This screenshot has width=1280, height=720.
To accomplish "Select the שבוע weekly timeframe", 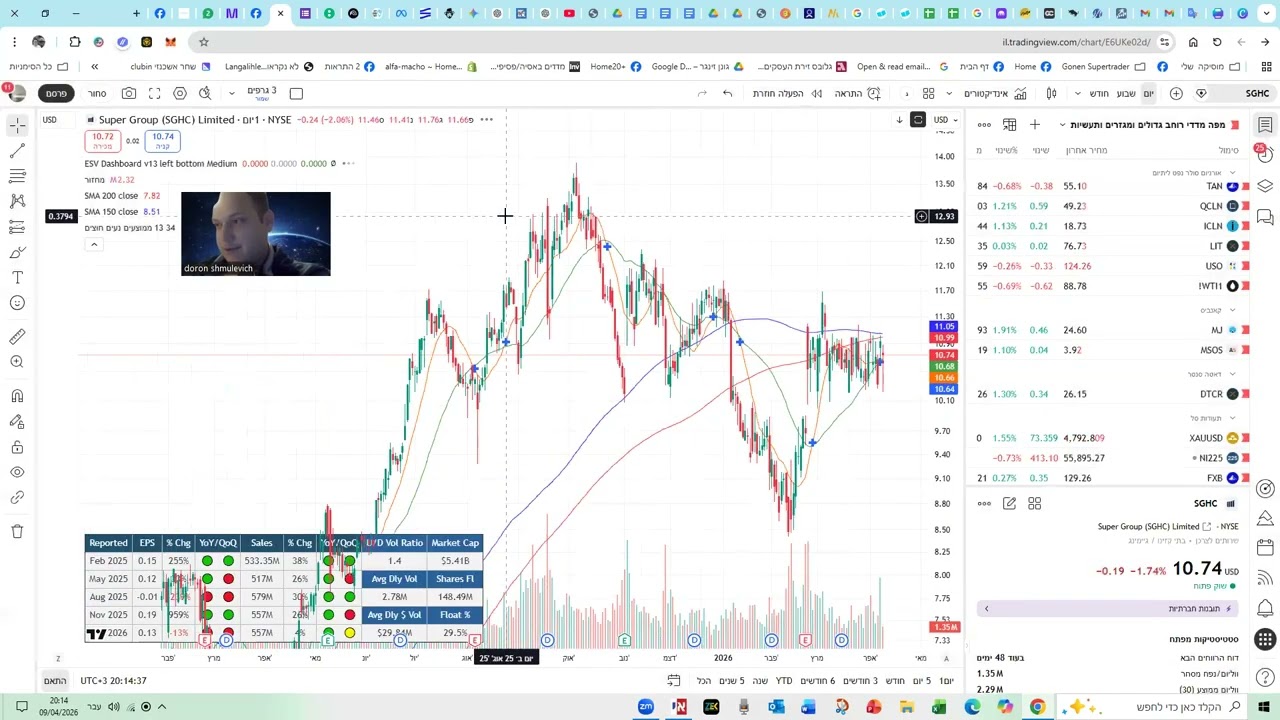I will coord(1126,93).
